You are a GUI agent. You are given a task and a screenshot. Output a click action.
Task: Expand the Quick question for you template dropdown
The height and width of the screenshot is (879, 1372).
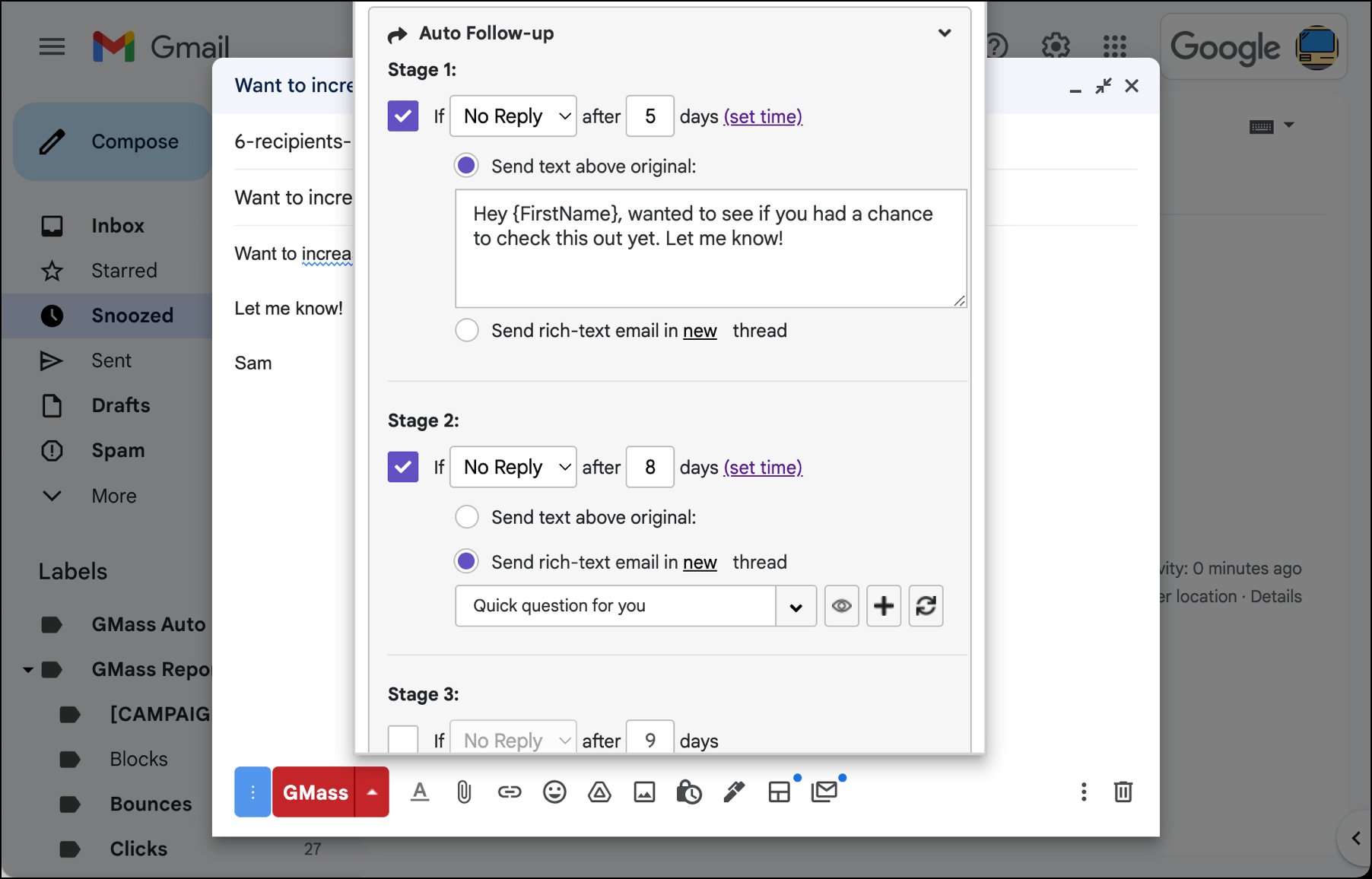click(796, 606)
